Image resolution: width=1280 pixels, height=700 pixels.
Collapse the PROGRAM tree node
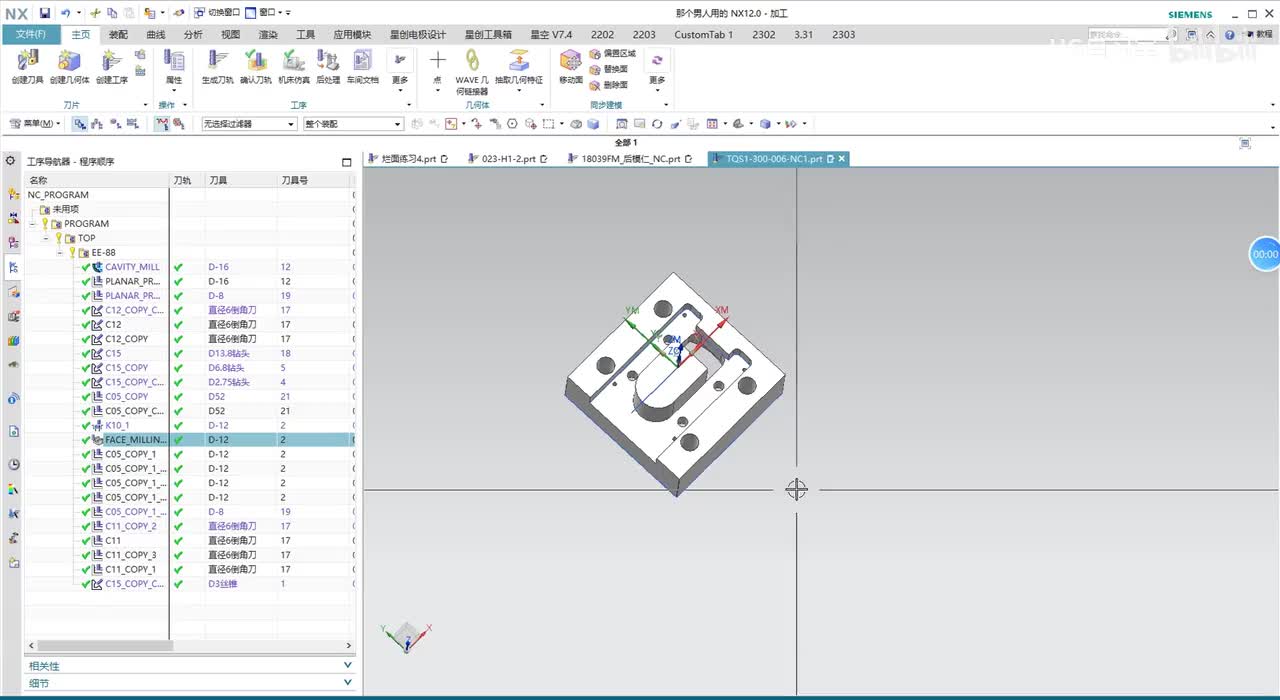(x=33, y=224)
